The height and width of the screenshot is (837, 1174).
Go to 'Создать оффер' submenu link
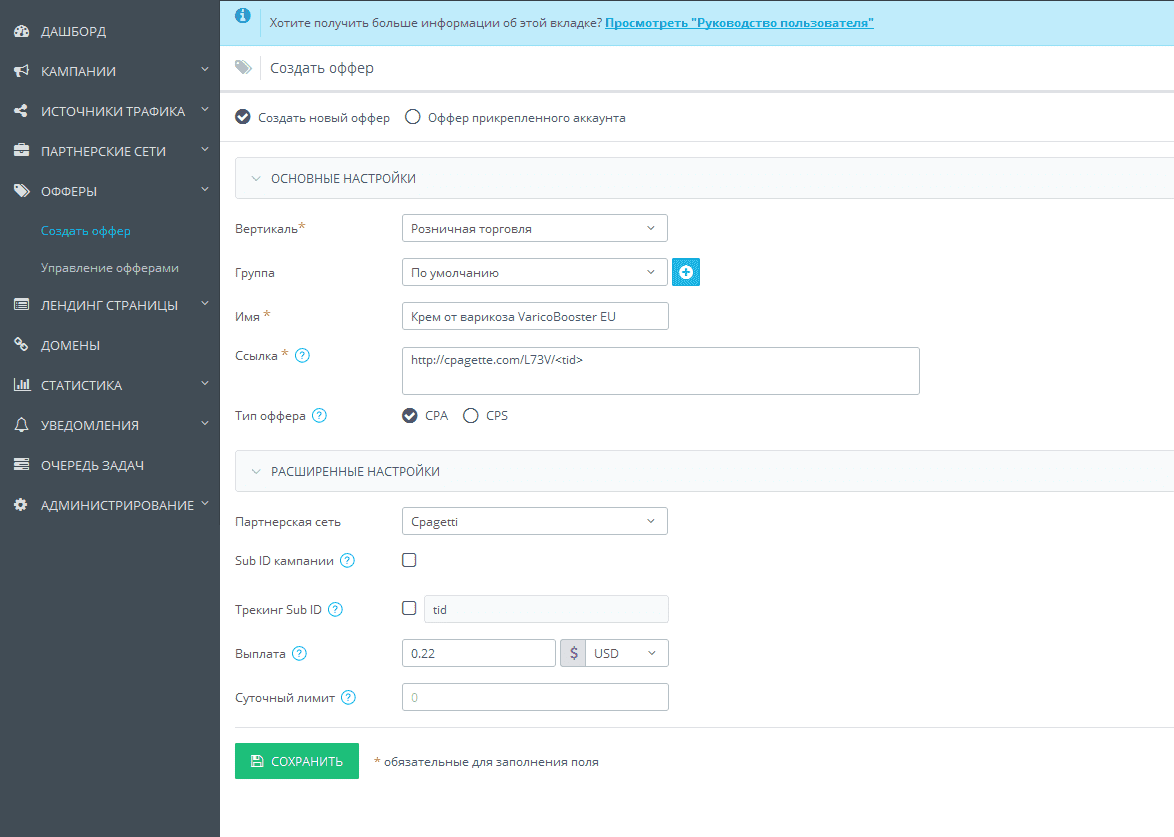(x=85, y=231)
